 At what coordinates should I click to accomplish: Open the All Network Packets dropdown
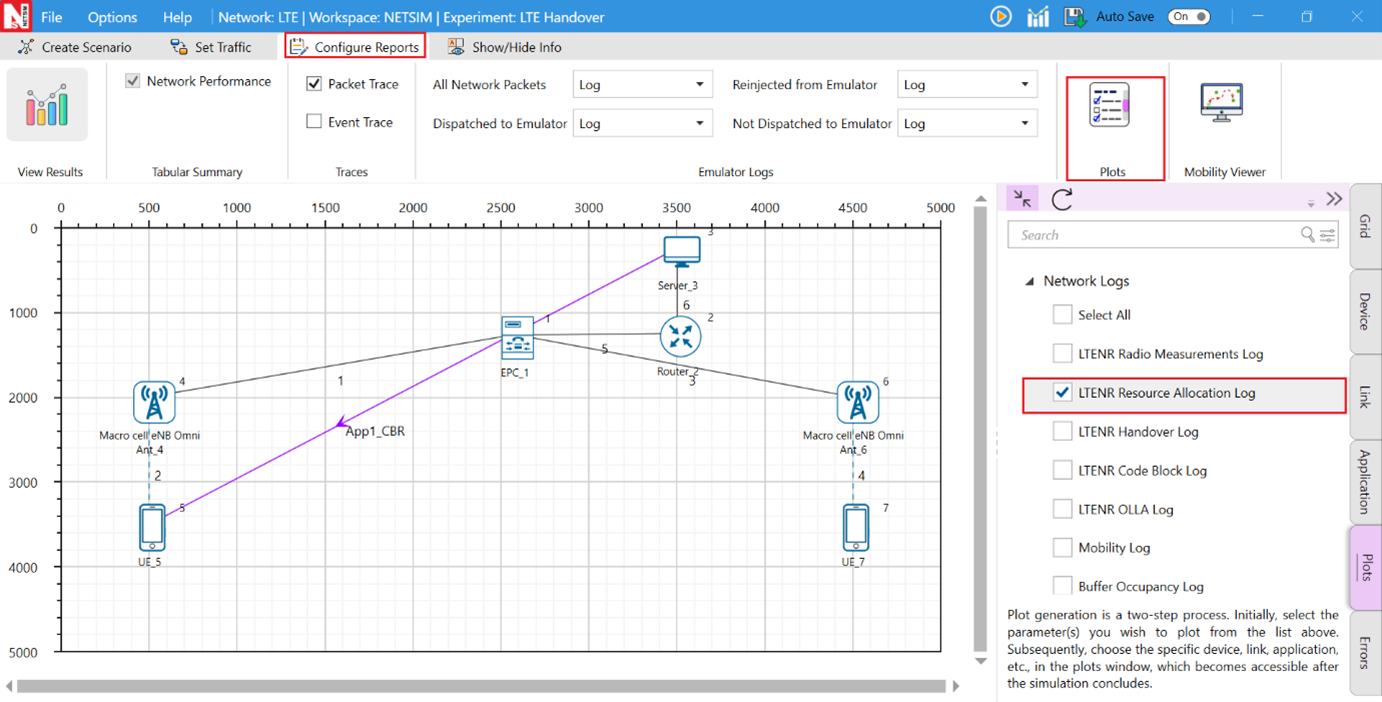coord(642,85)
